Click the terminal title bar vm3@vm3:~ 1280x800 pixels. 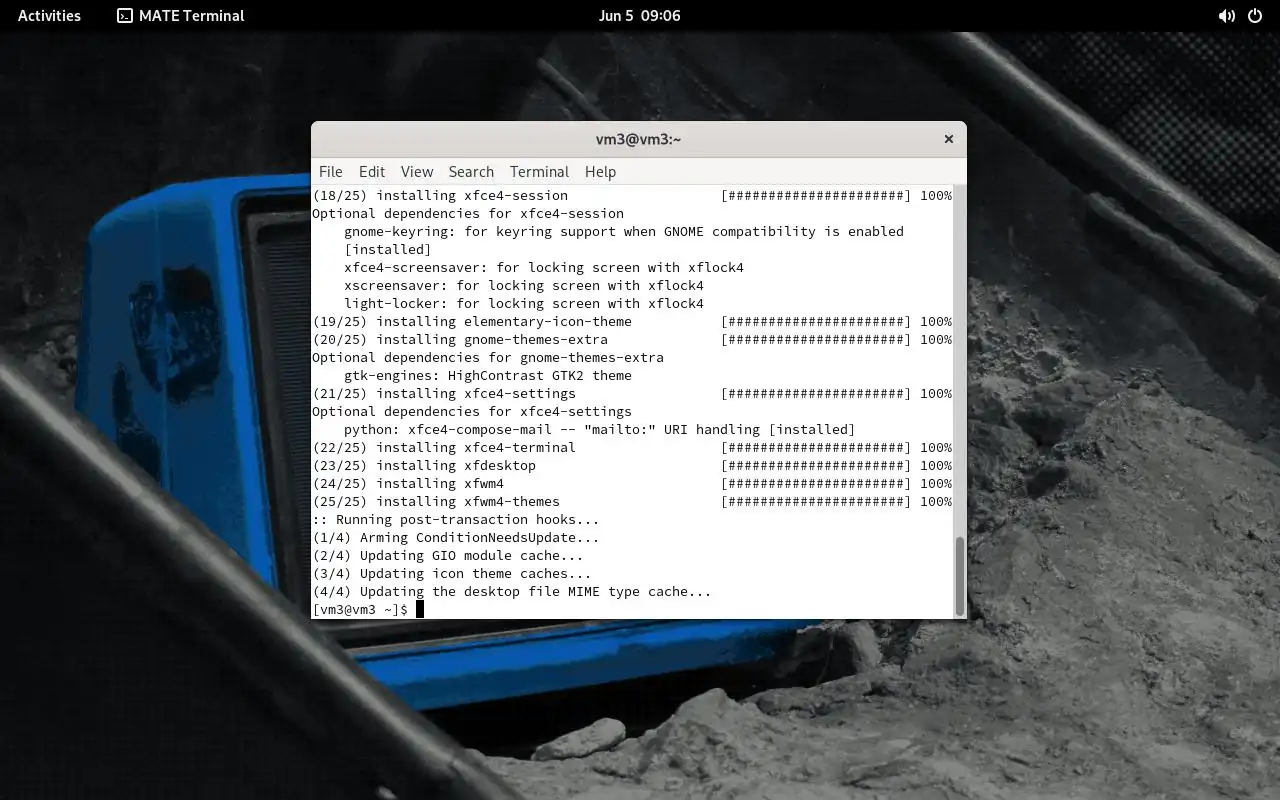click(x=639, y=139)
